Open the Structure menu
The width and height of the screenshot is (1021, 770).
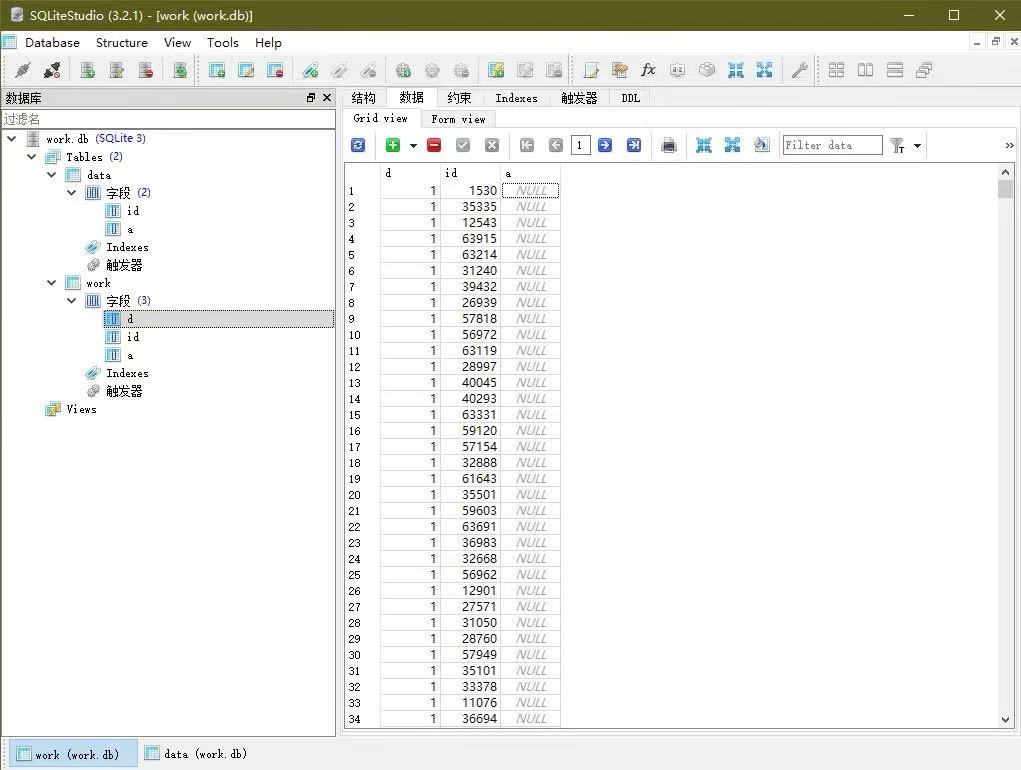pos(122,43)
